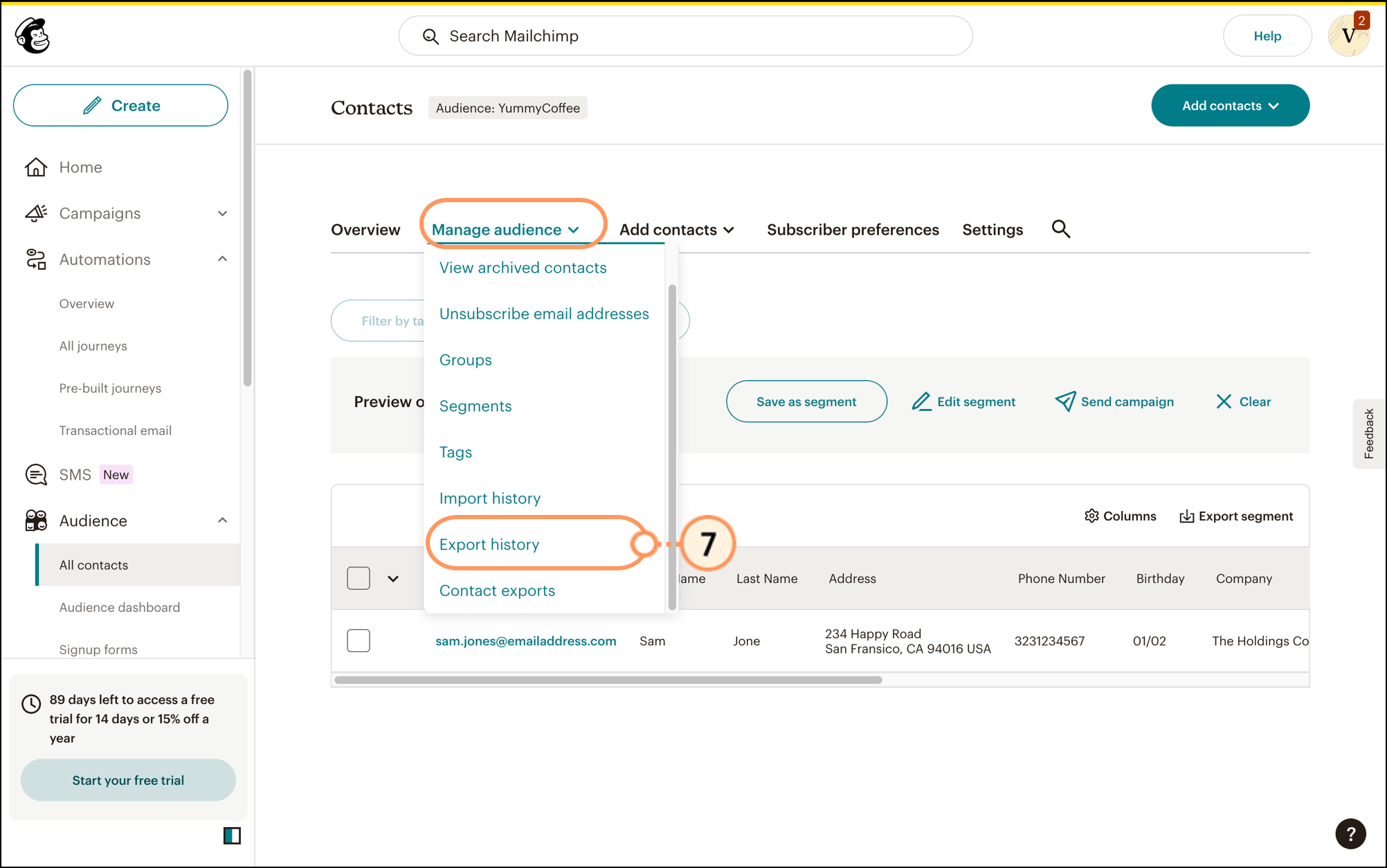Select View archived contacts
The height and width of the screenshot is (868, 1387).
(523, 268)
